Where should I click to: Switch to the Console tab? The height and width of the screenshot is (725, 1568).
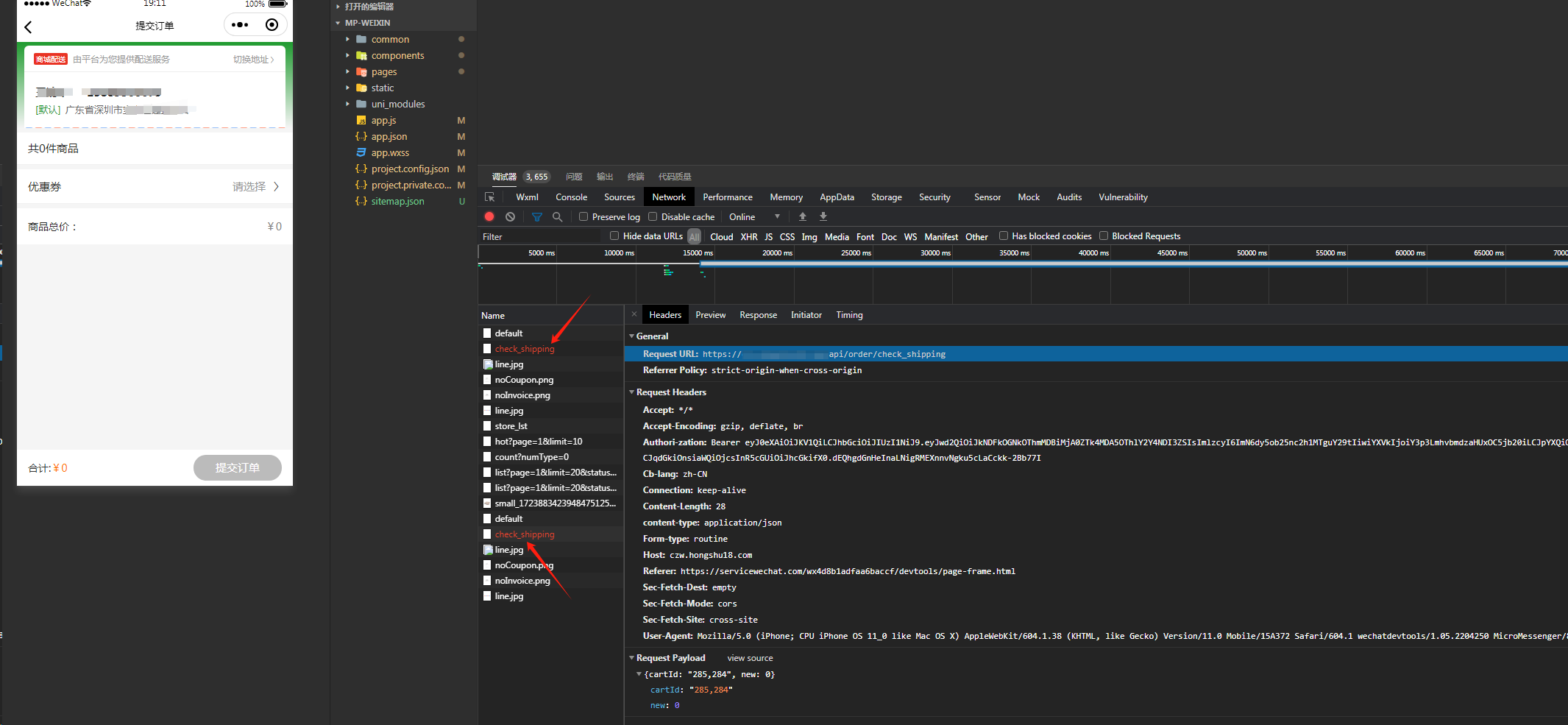tap(571, 197)
